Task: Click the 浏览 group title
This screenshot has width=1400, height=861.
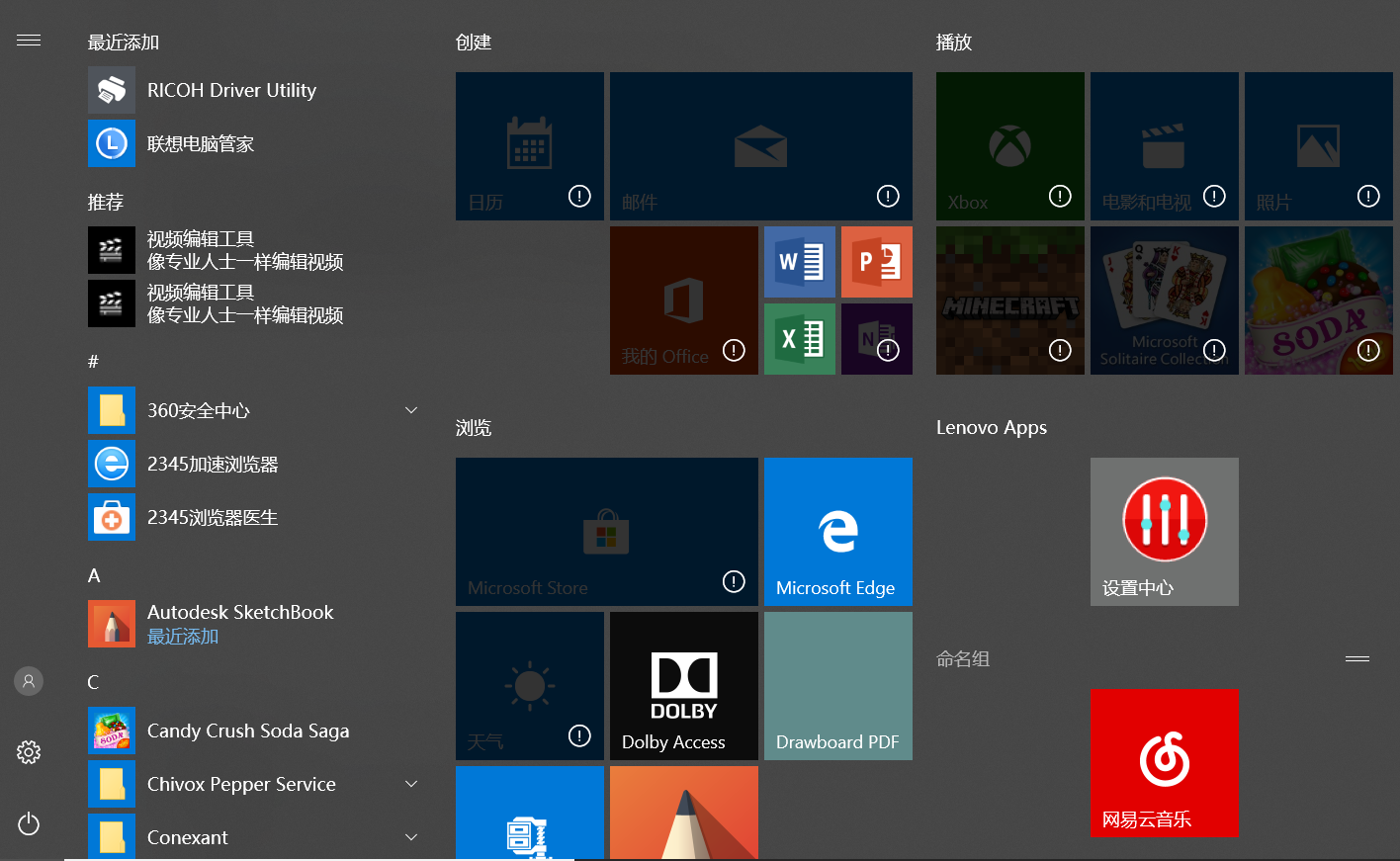Action: pos(474,428)
